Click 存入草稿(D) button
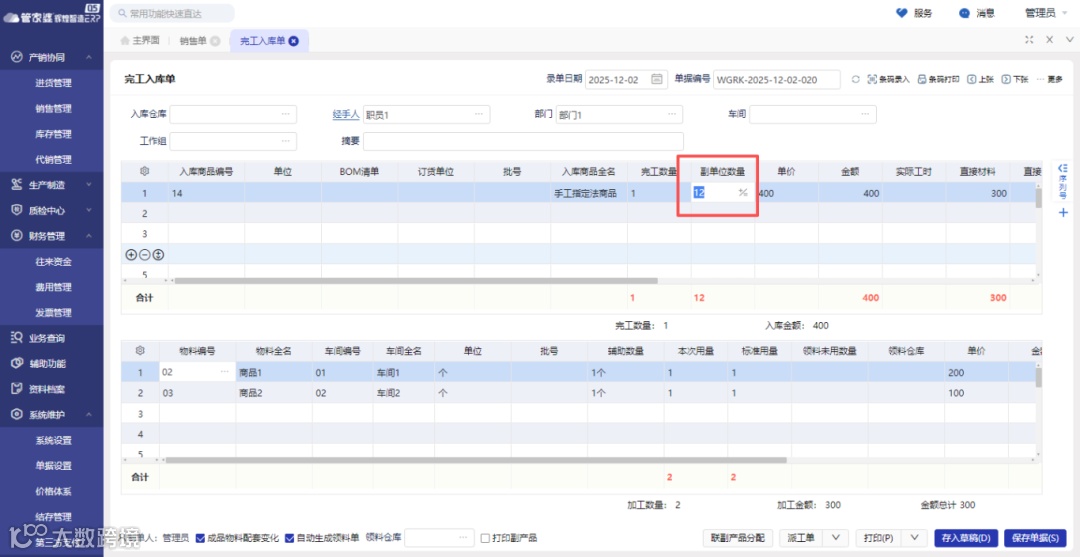 pyautogui.click(x=966, y=538)
